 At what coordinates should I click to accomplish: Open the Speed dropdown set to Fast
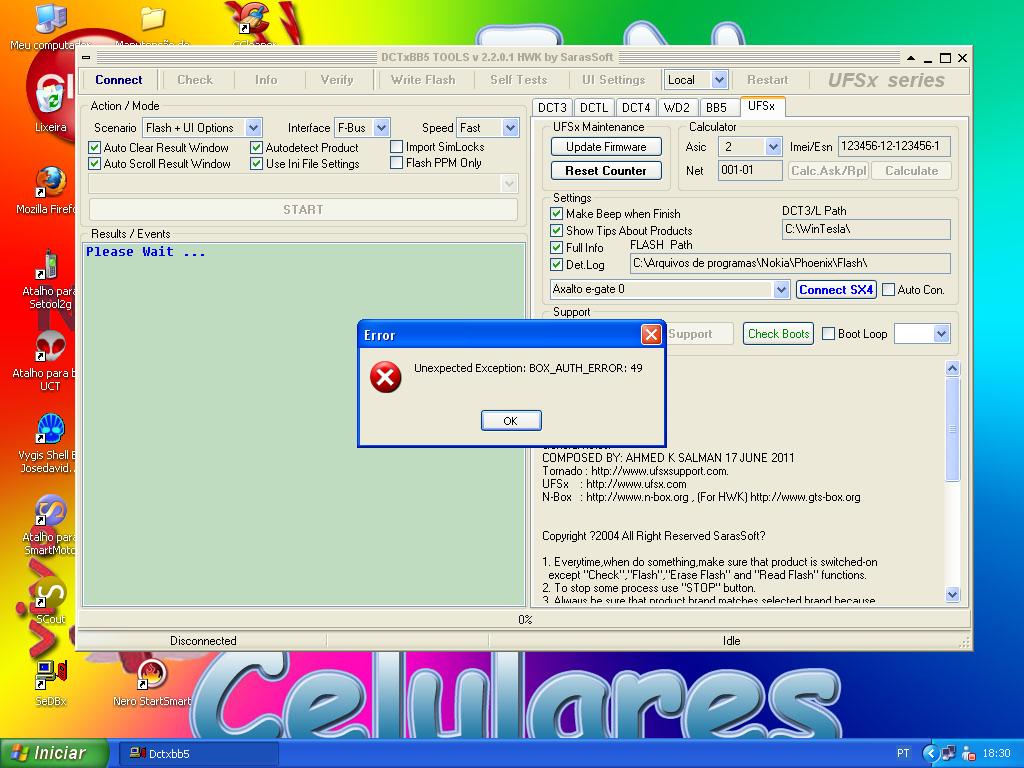(511, 127)
